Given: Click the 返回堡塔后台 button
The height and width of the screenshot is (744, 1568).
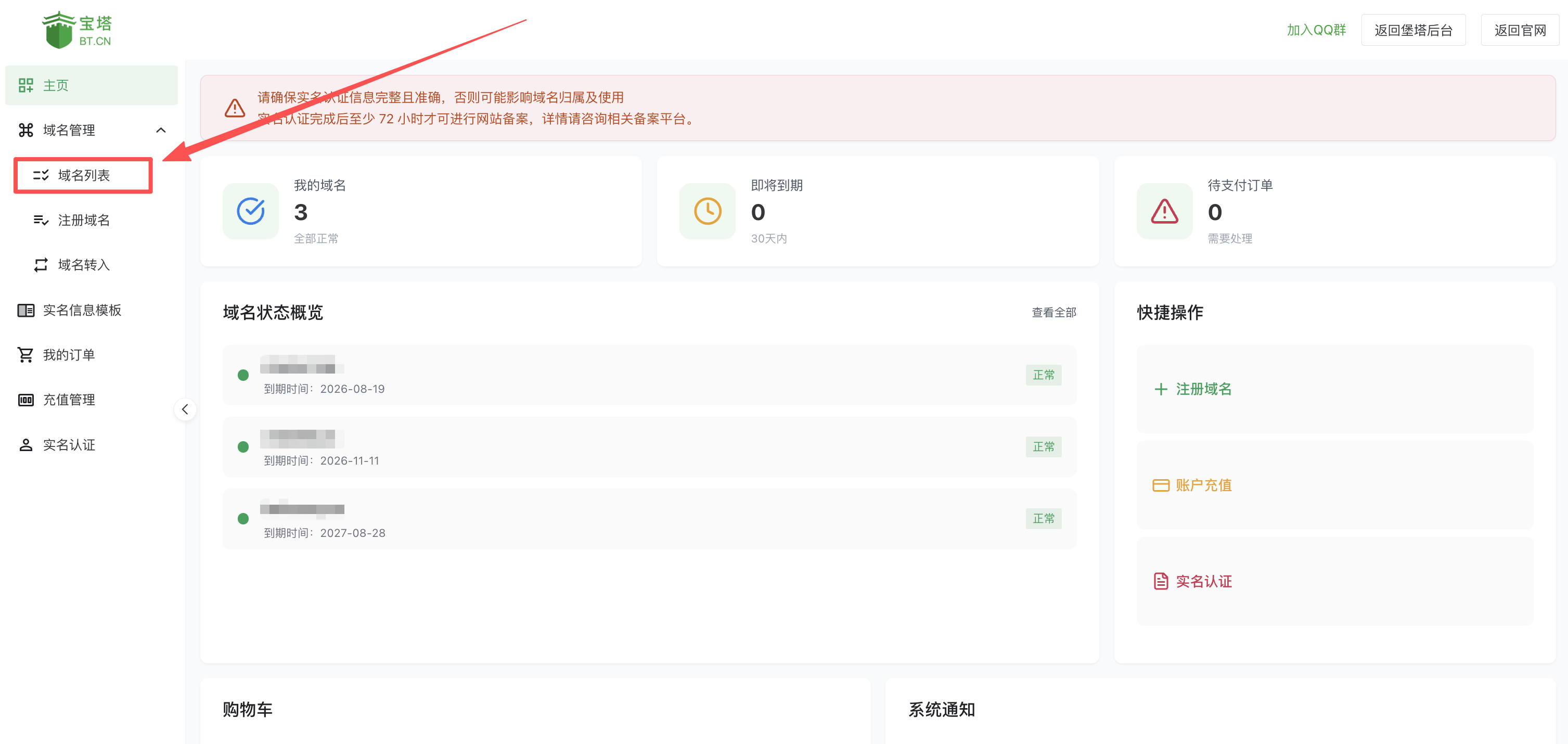Looking at the screenshot, I should [1413, 29].
